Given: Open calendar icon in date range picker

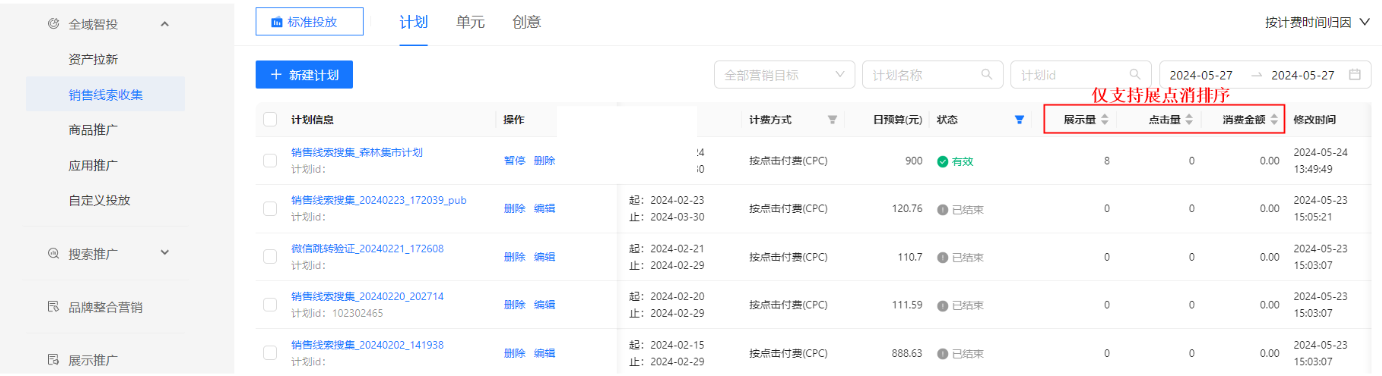Looking at the screenshot, I should 1355,74.
